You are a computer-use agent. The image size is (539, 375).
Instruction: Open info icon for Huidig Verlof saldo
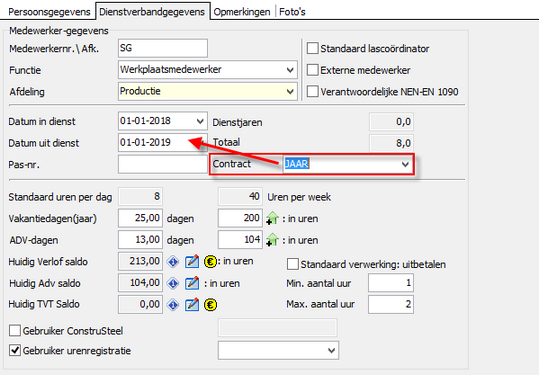point(173,262)
